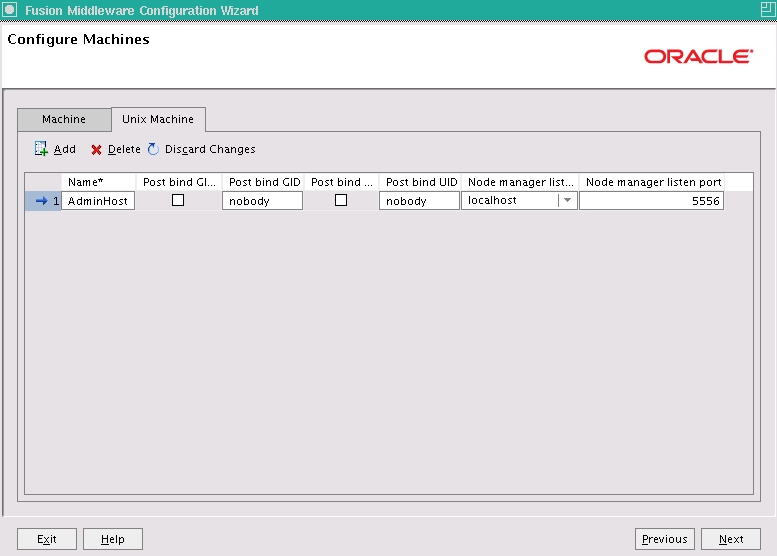Go back with the Previous button
This screenshot has height=556, width=777.
[665, 539]
